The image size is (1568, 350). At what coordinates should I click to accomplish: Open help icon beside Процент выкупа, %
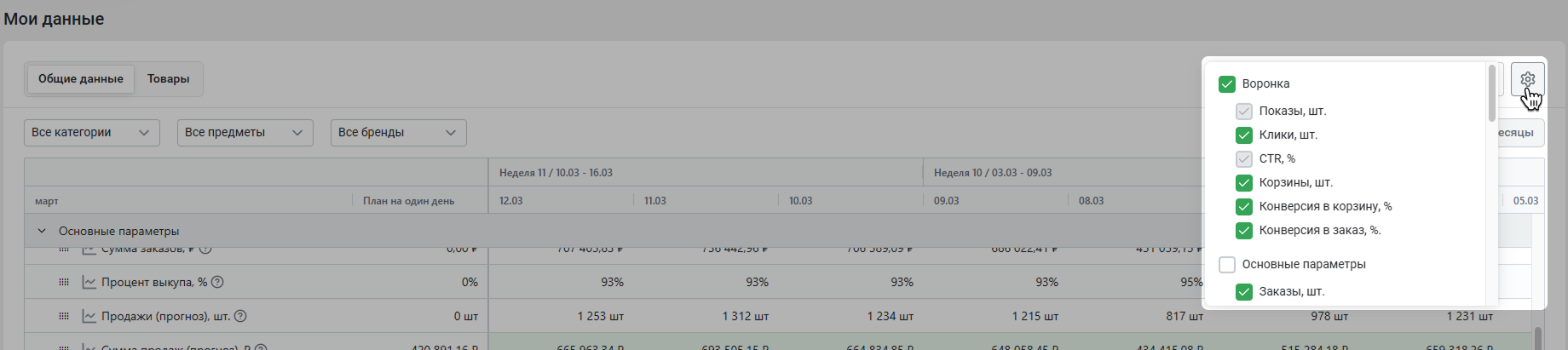tap(217, 282)
